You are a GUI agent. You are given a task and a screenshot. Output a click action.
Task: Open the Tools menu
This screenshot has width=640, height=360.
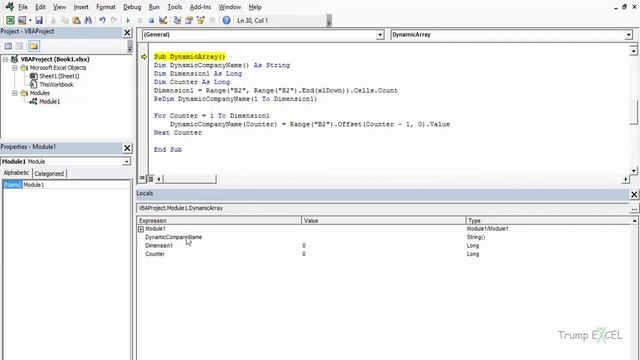coord(174,7)
